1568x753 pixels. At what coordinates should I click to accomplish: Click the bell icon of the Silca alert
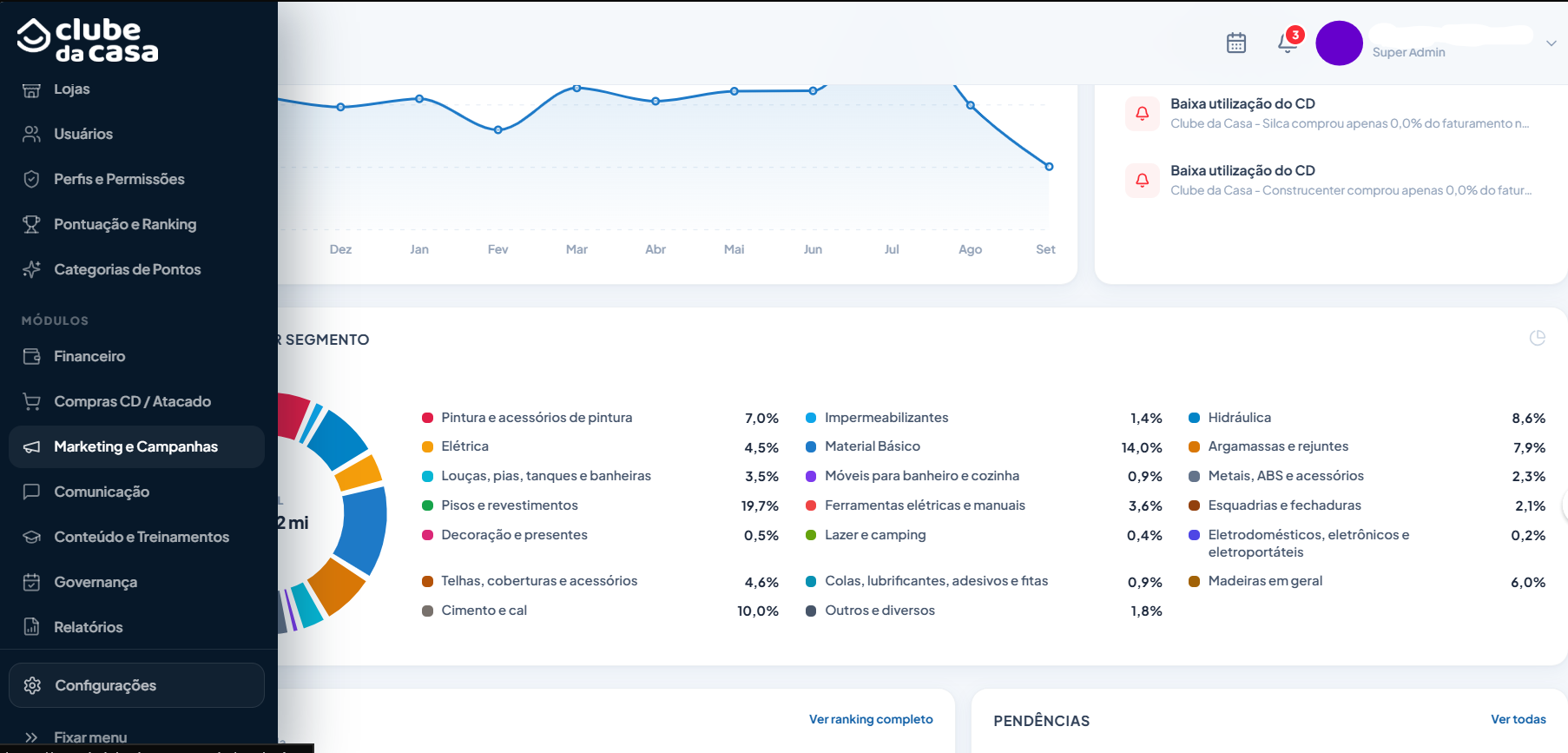[x=1143, y=114]
